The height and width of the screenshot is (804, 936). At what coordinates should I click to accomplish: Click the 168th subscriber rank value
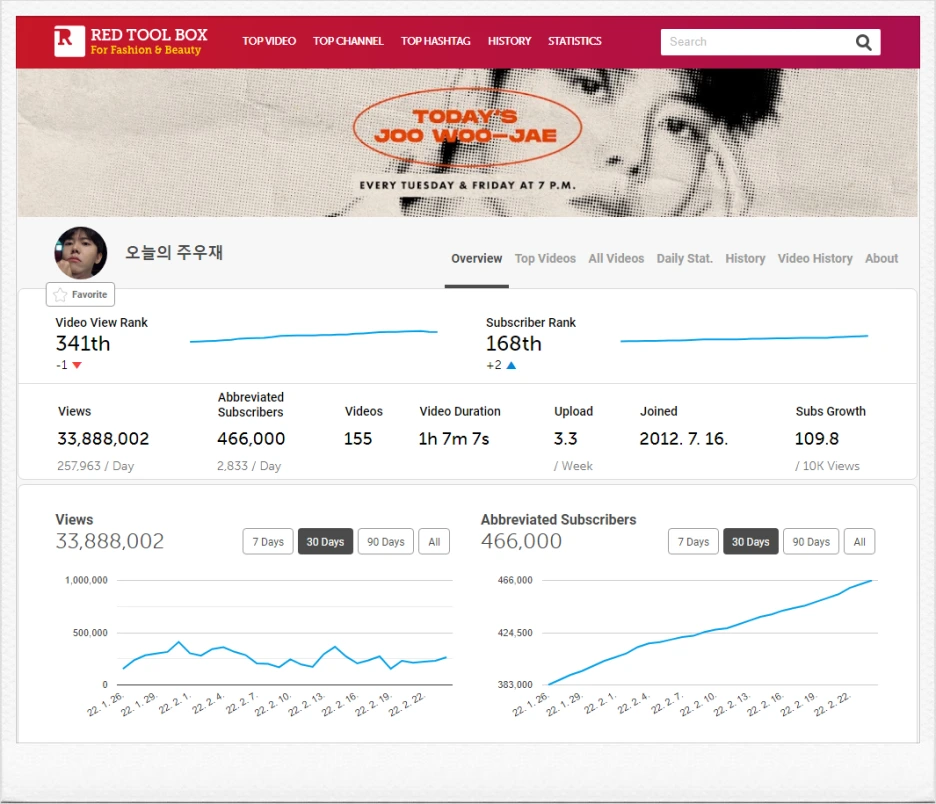(x=513, y=344)
